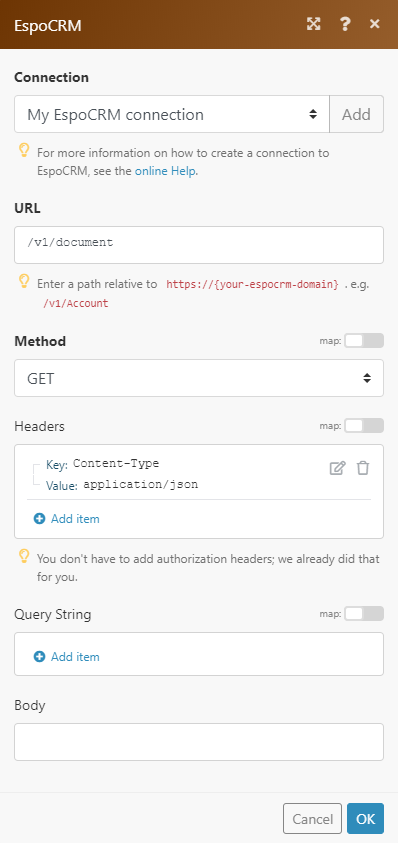398x843 pixels.
Task: Focus the empty Body text field
Action: click(199, 742)
